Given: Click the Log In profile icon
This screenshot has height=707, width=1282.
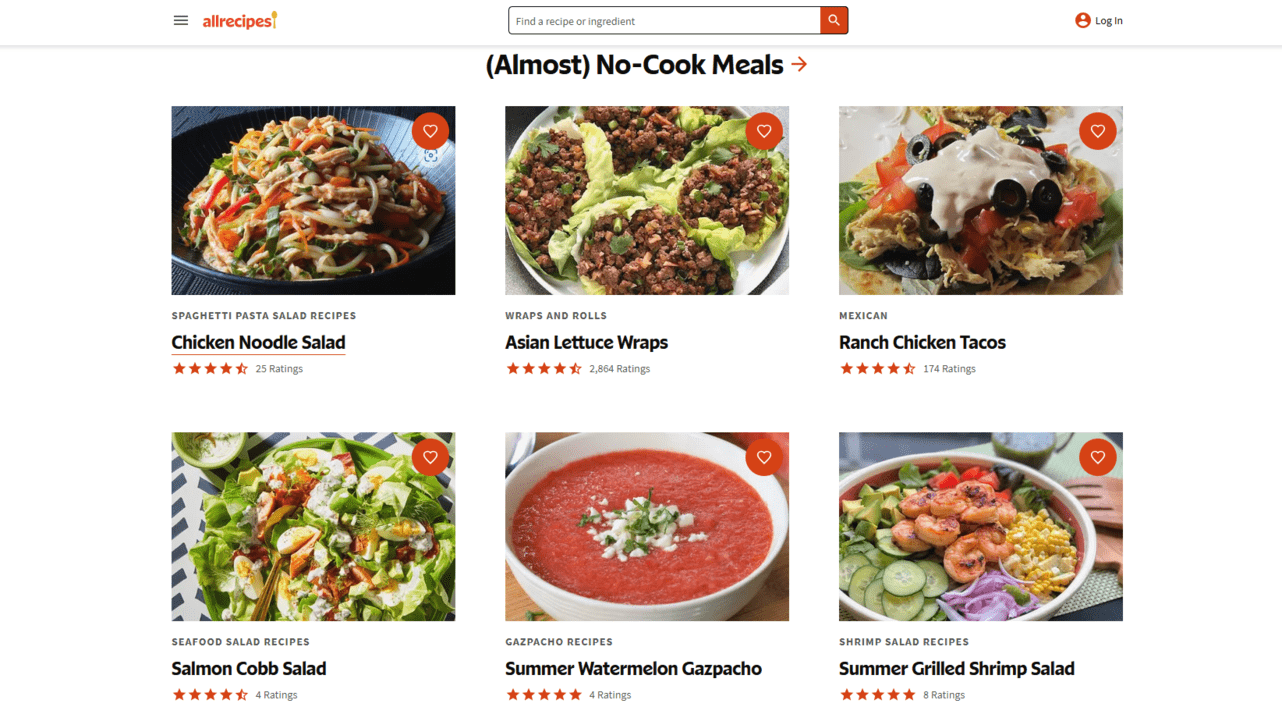Looking at the screenshot, I should pyautogui.click(x=1083, y=20).
